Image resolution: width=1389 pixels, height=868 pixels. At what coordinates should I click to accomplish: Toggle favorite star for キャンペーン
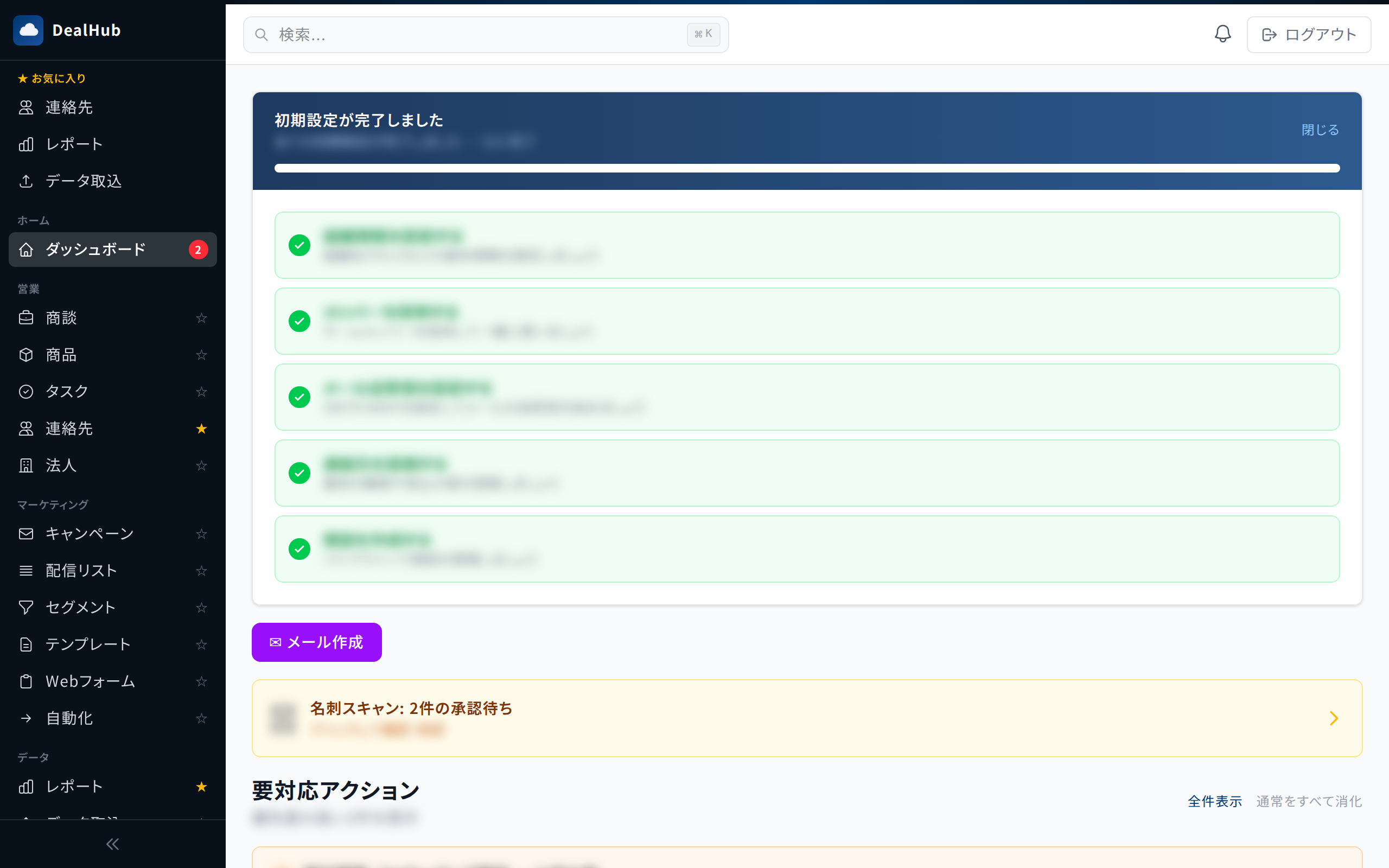pos(201,534)
